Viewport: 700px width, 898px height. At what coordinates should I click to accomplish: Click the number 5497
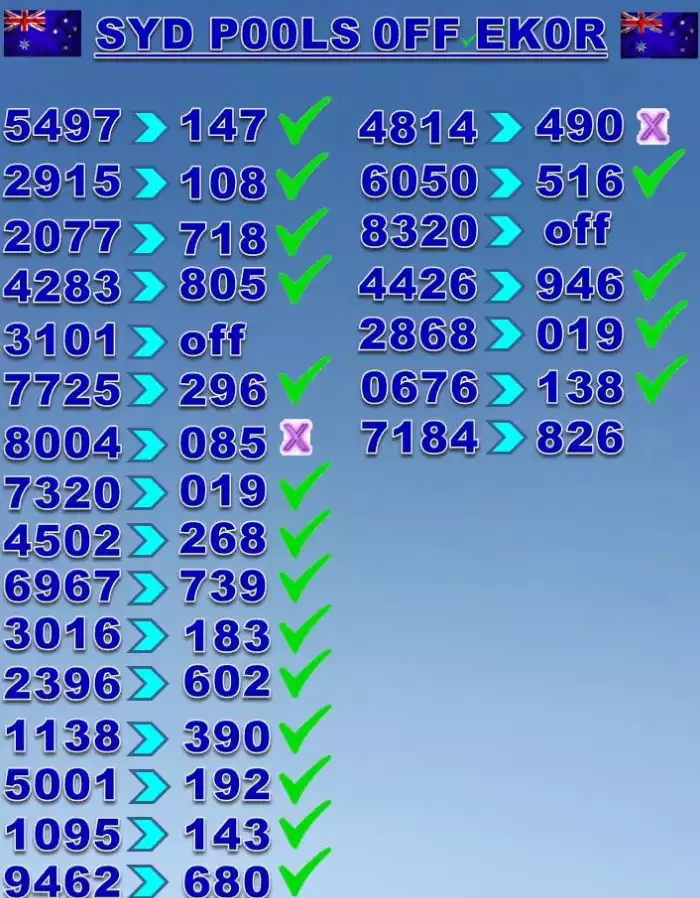coord(62,125)
